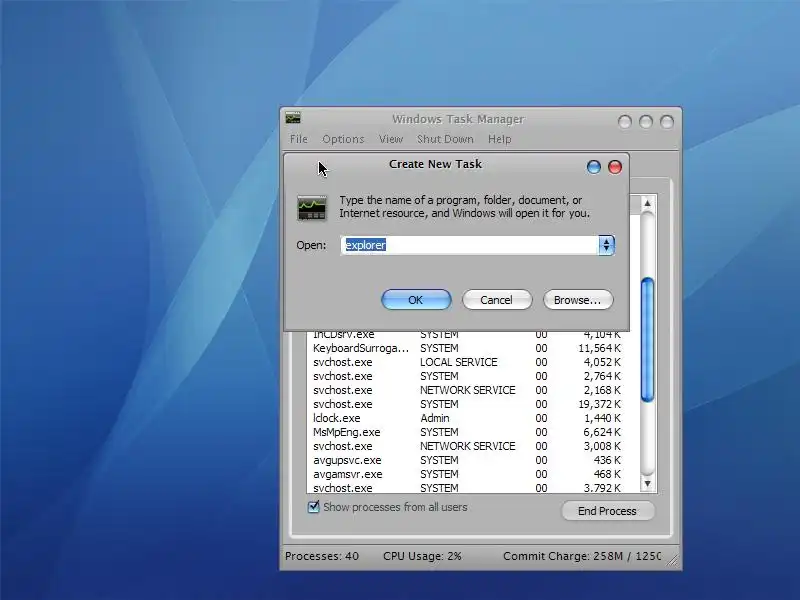Click the Admin user name cell

435,418
